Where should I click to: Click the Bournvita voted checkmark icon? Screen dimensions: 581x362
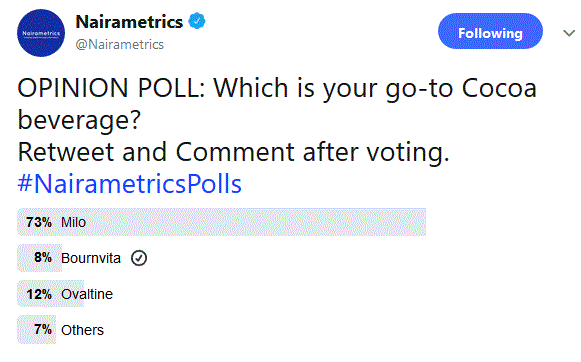point(139,258)
